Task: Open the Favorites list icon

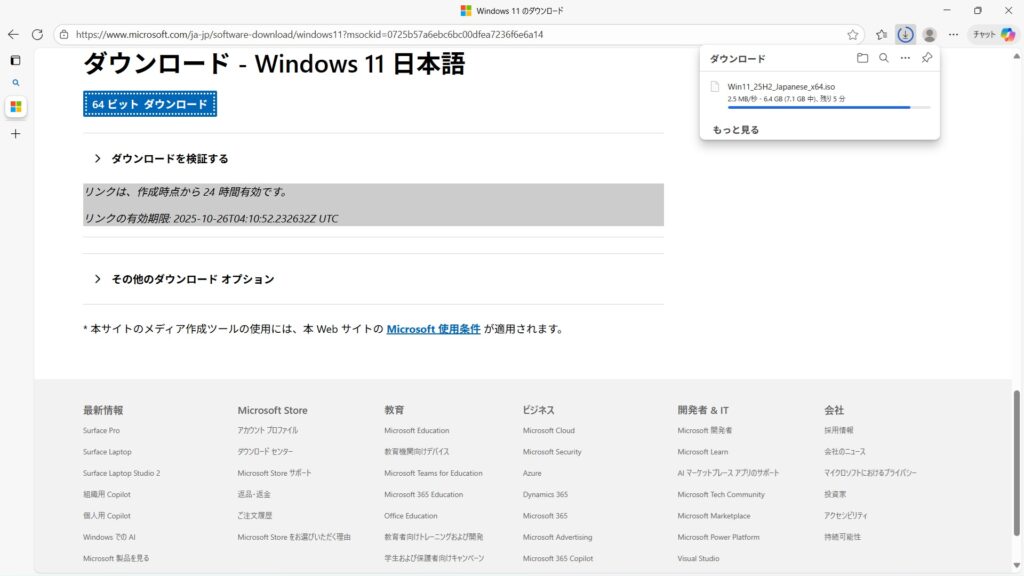Action: tap(881, 34)
